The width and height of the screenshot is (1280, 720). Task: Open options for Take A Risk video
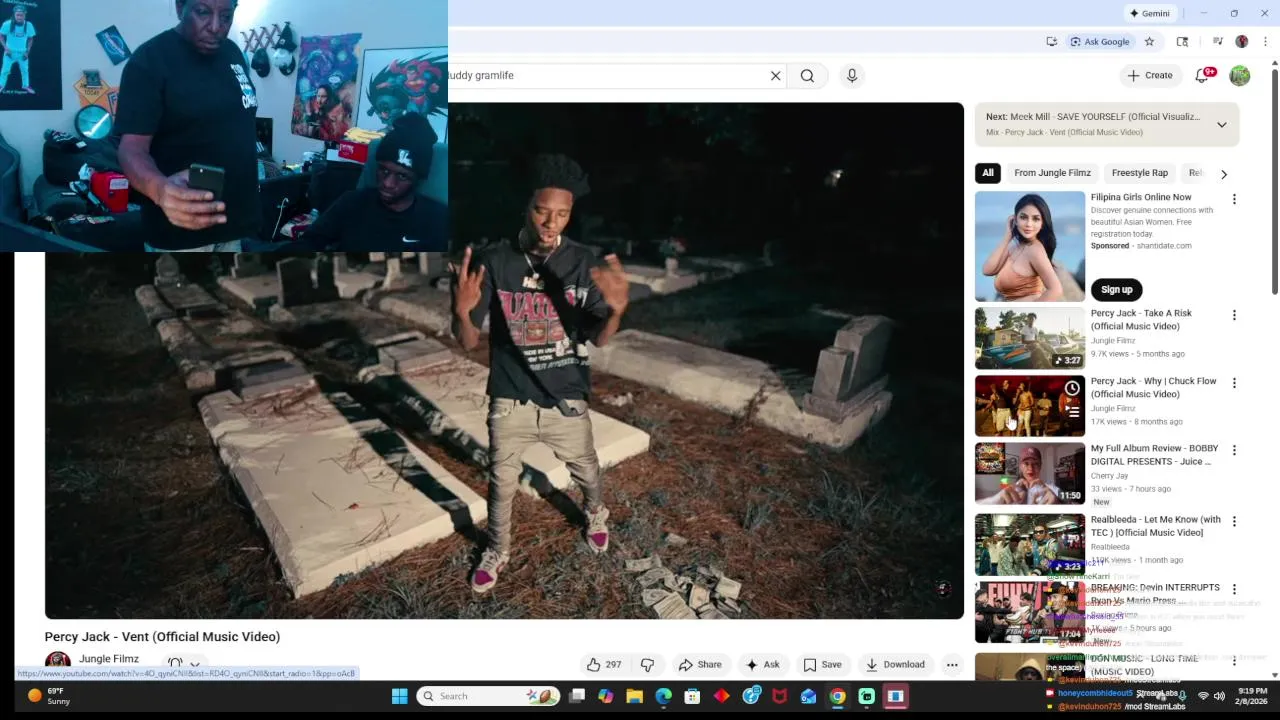(1234, 315)
